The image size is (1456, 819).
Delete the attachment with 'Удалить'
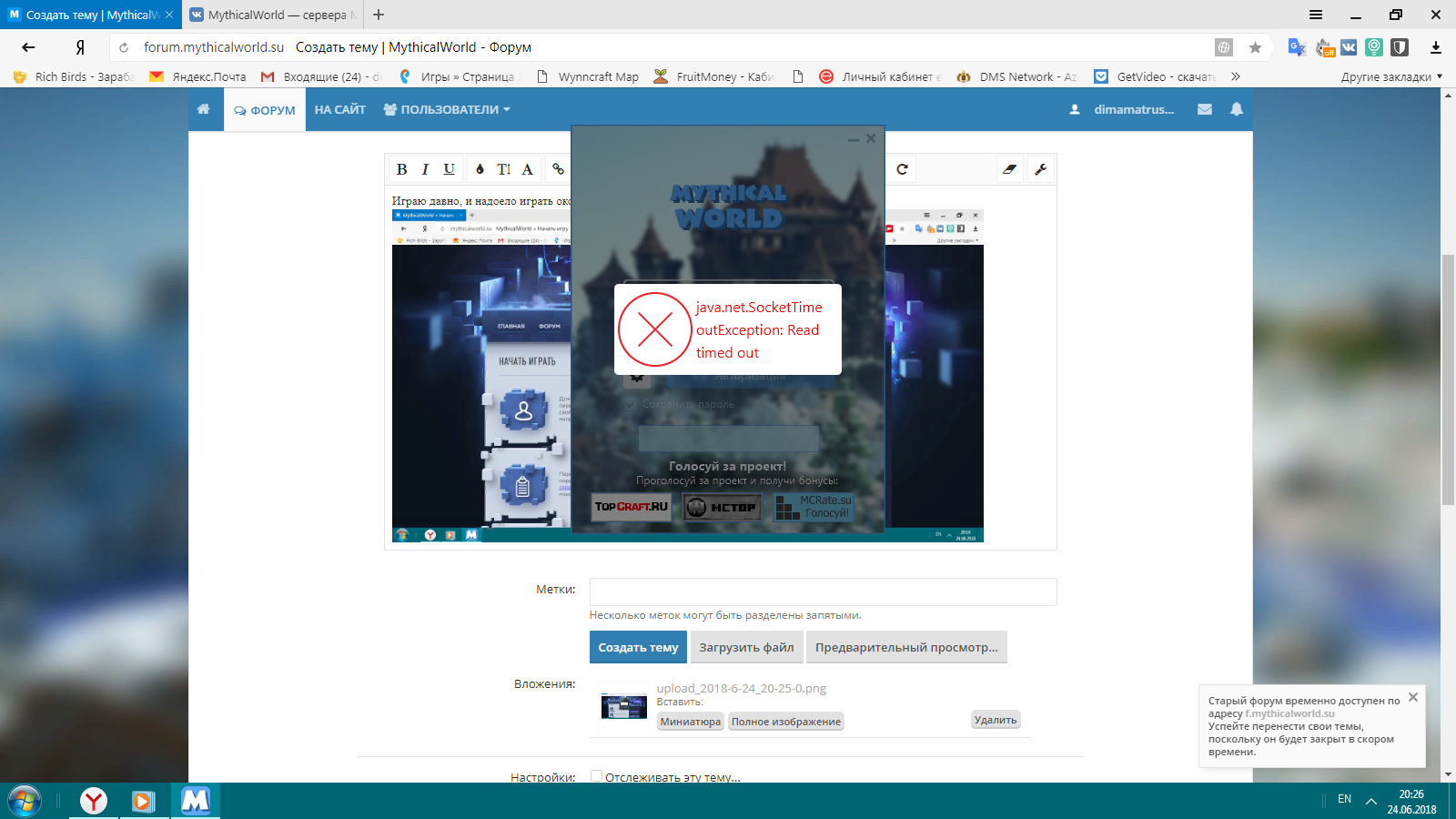pyautogui.click(x=996, y=720)
